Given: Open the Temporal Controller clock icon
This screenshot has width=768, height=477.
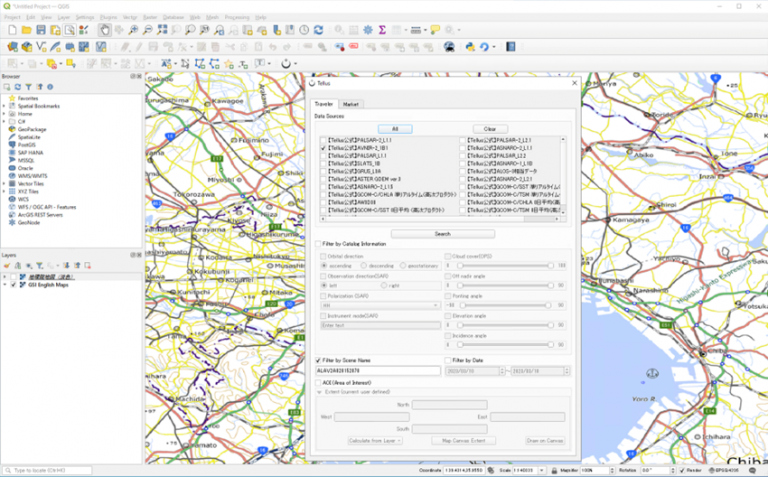Looking at the screenshot, I should [304, 30].
